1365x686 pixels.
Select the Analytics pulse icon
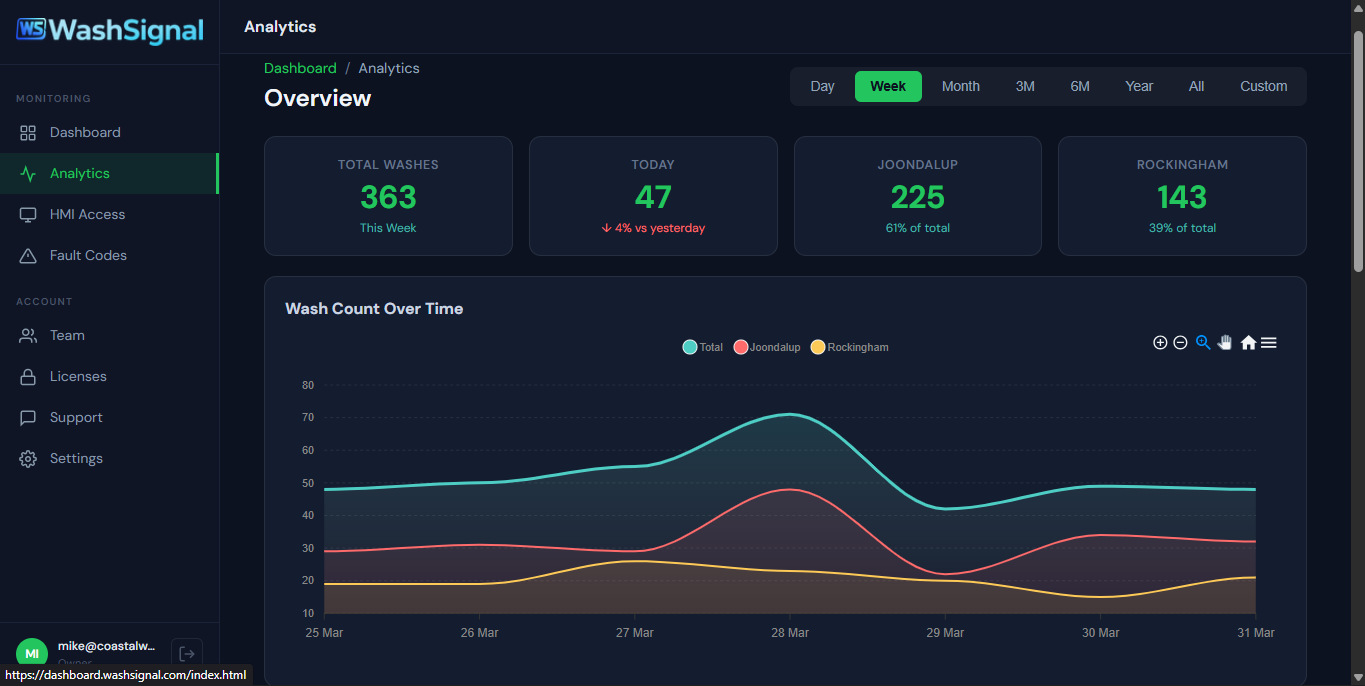[28, 174]
